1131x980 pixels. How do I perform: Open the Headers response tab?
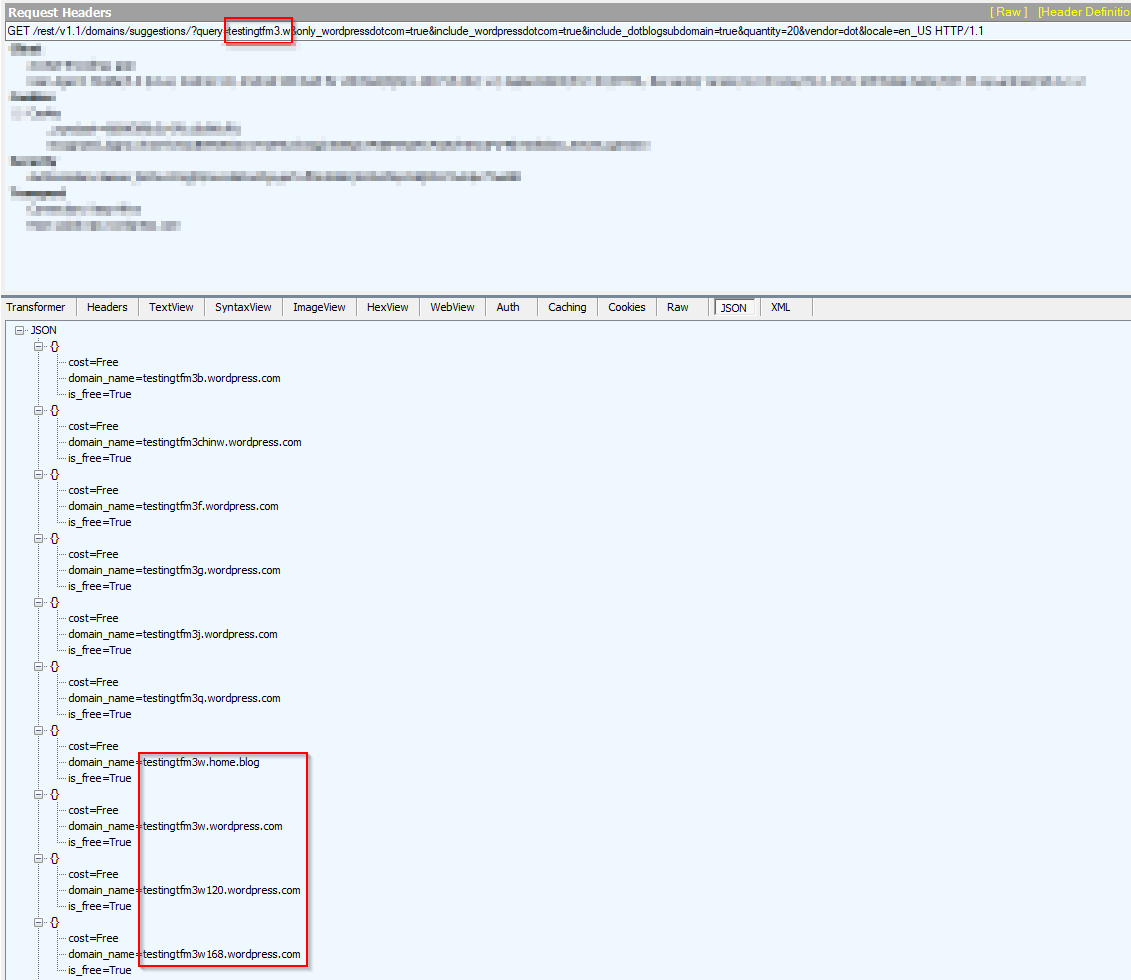pyautogui.click(x=107, y=307)
